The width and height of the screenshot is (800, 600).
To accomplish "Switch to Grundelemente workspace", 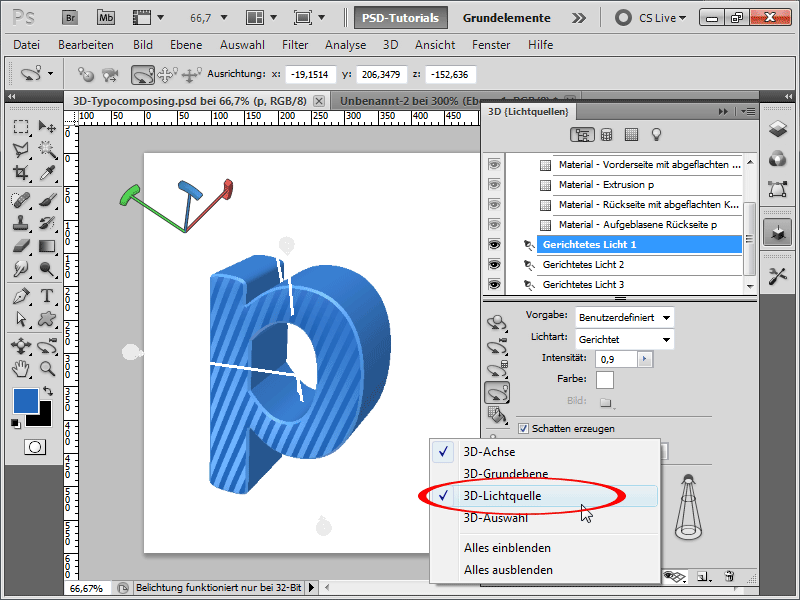I will point(506,18).
